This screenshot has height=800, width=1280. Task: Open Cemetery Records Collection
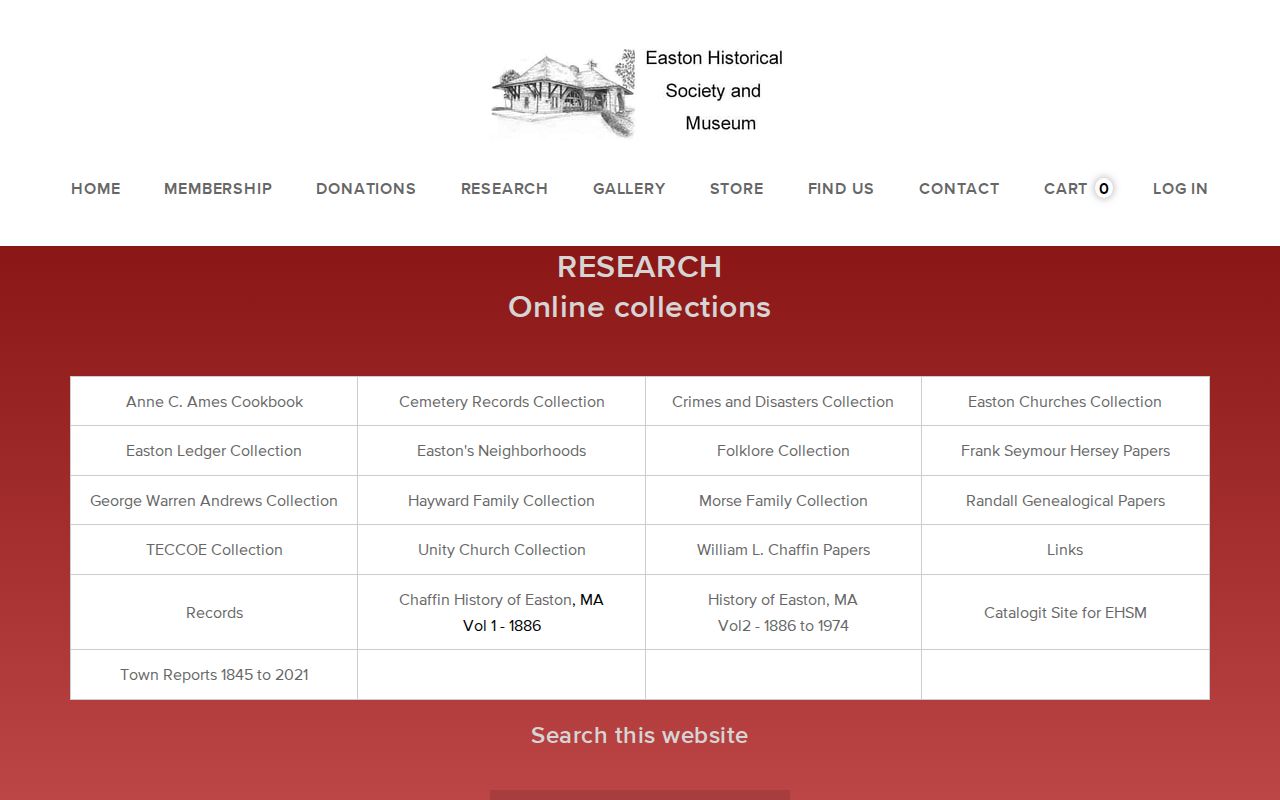pos(502,402)
